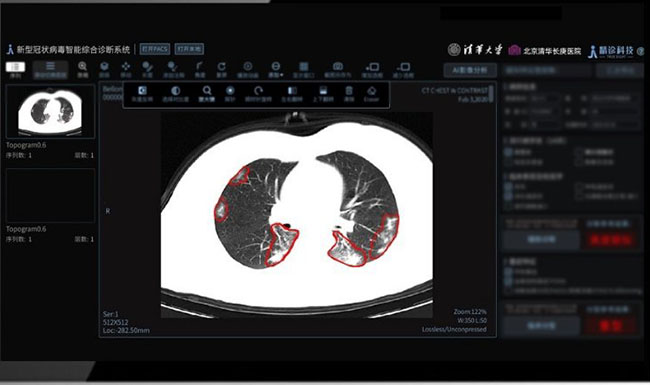Open the first dropdown field in the patient info section
This screenshot has height=385, width=650.
pos(545,99)
